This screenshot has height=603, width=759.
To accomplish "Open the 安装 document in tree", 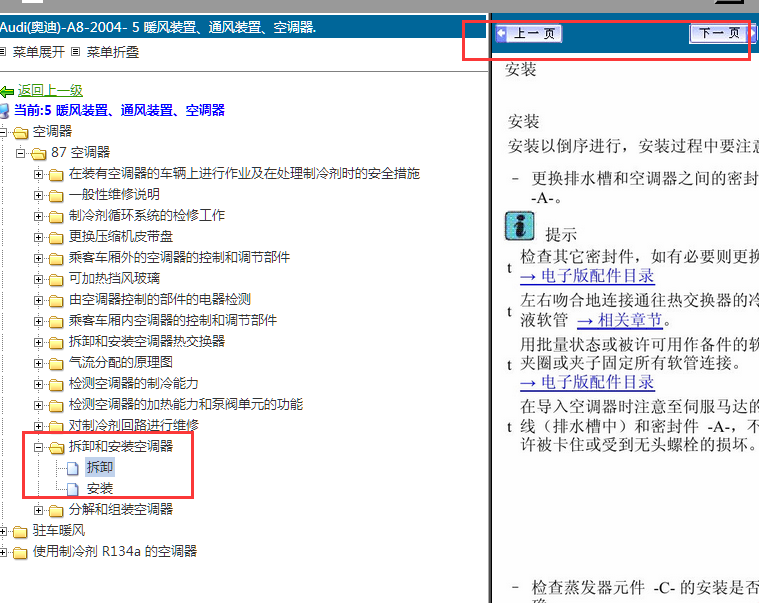I will tap(100, 488).
